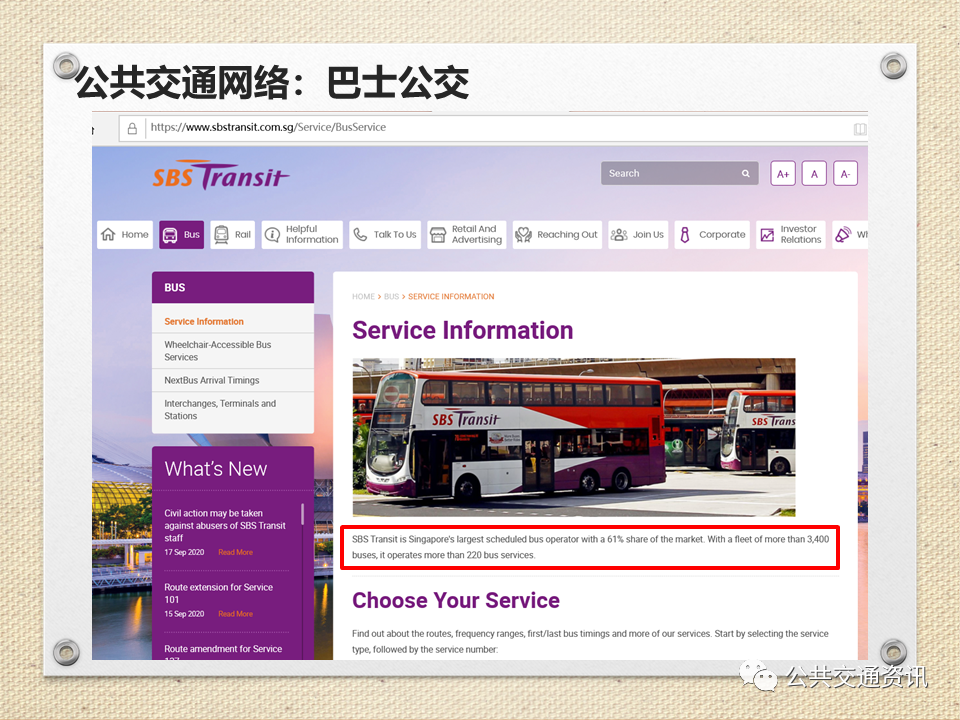Click the bus icon in navigation

point(170,235)
